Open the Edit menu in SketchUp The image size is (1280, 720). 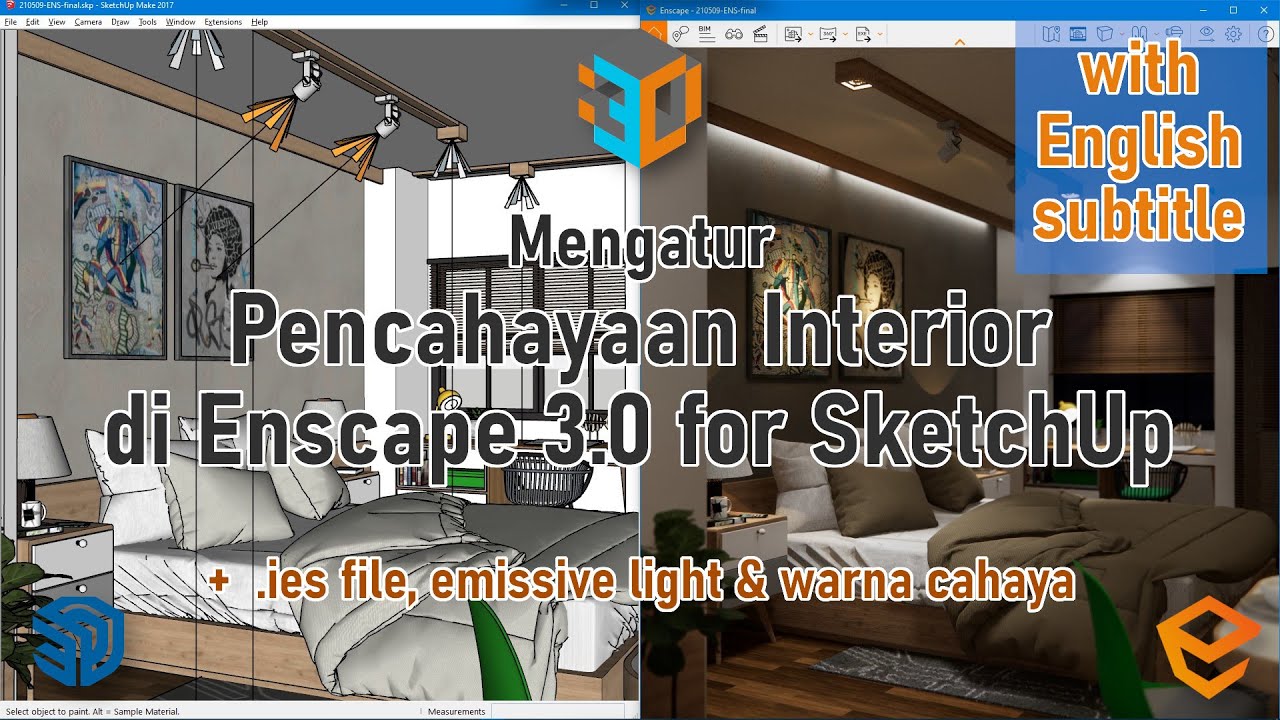[x=33, y=21]
